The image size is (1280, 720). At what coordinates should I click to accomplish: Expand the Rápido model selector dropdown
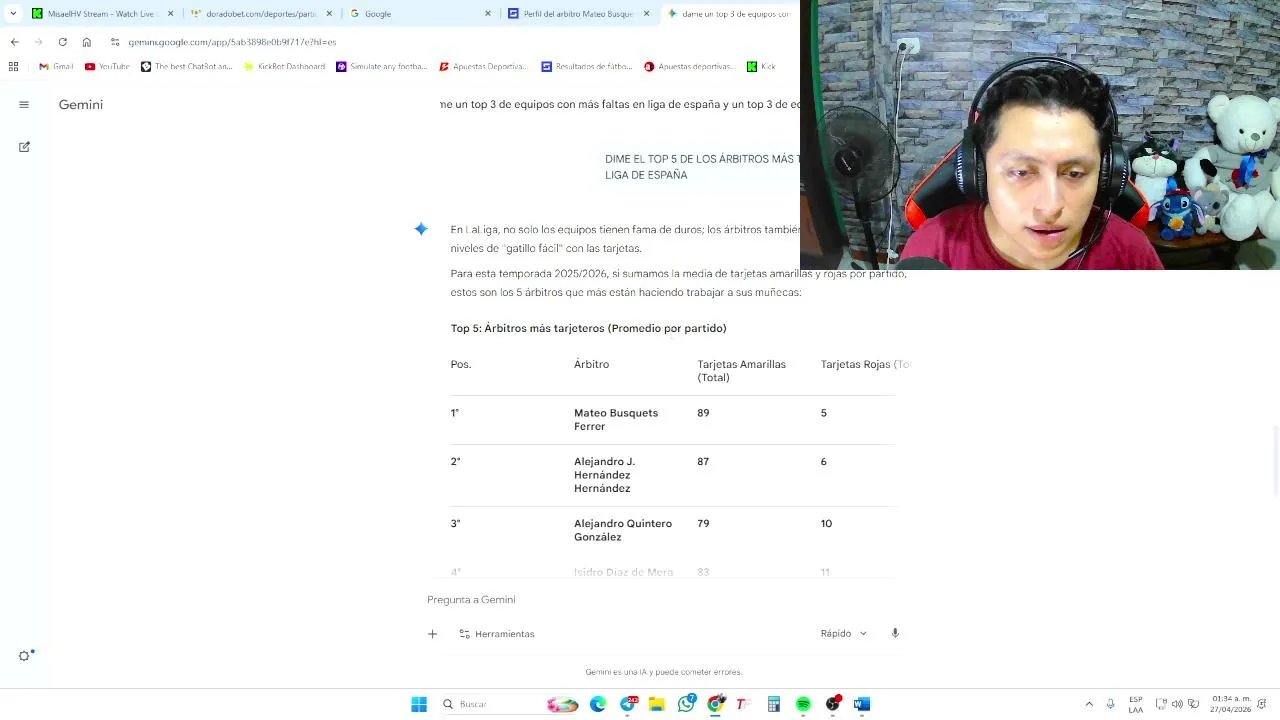coord(844,633)
